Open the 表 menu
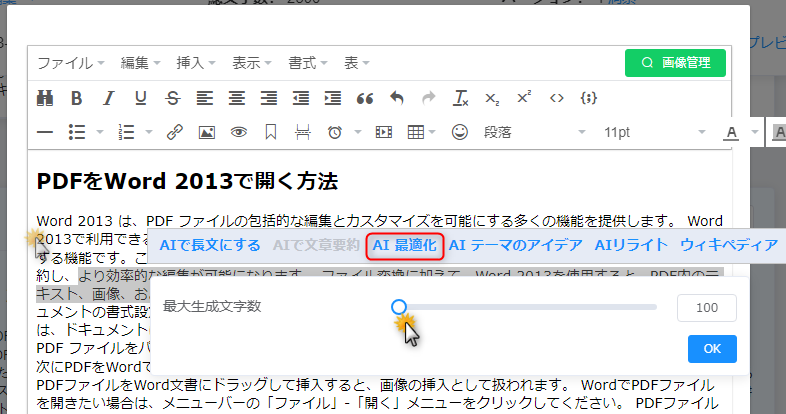Image resolution: width=786 pixels, height=414 pixels. pyautogui.click(x=356, y=63)
